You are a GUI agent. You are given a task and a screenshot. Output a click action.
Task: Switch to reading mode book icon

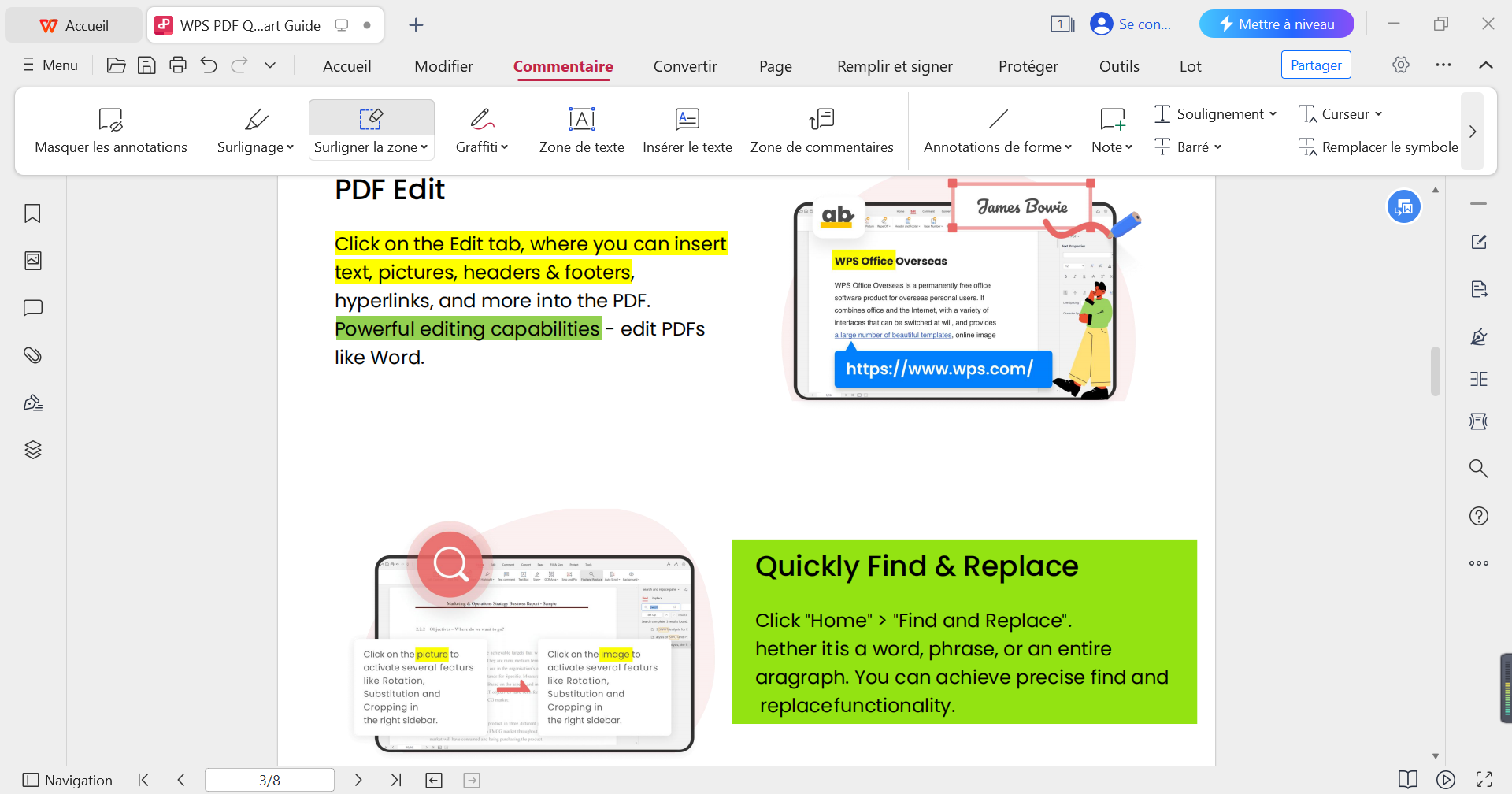[x=1408, y=780]
